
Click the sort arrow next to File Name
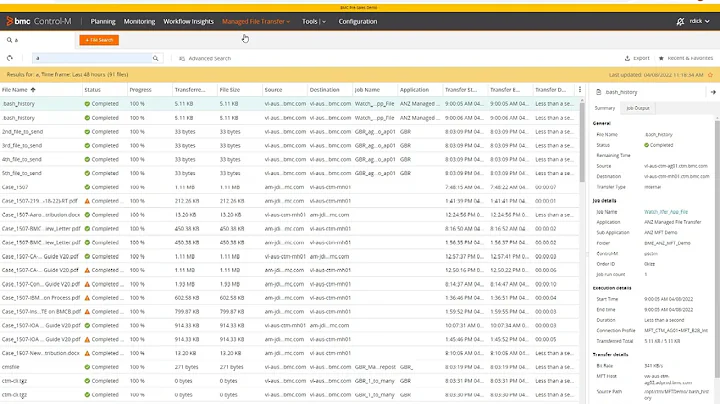click(x=33, y=90)
